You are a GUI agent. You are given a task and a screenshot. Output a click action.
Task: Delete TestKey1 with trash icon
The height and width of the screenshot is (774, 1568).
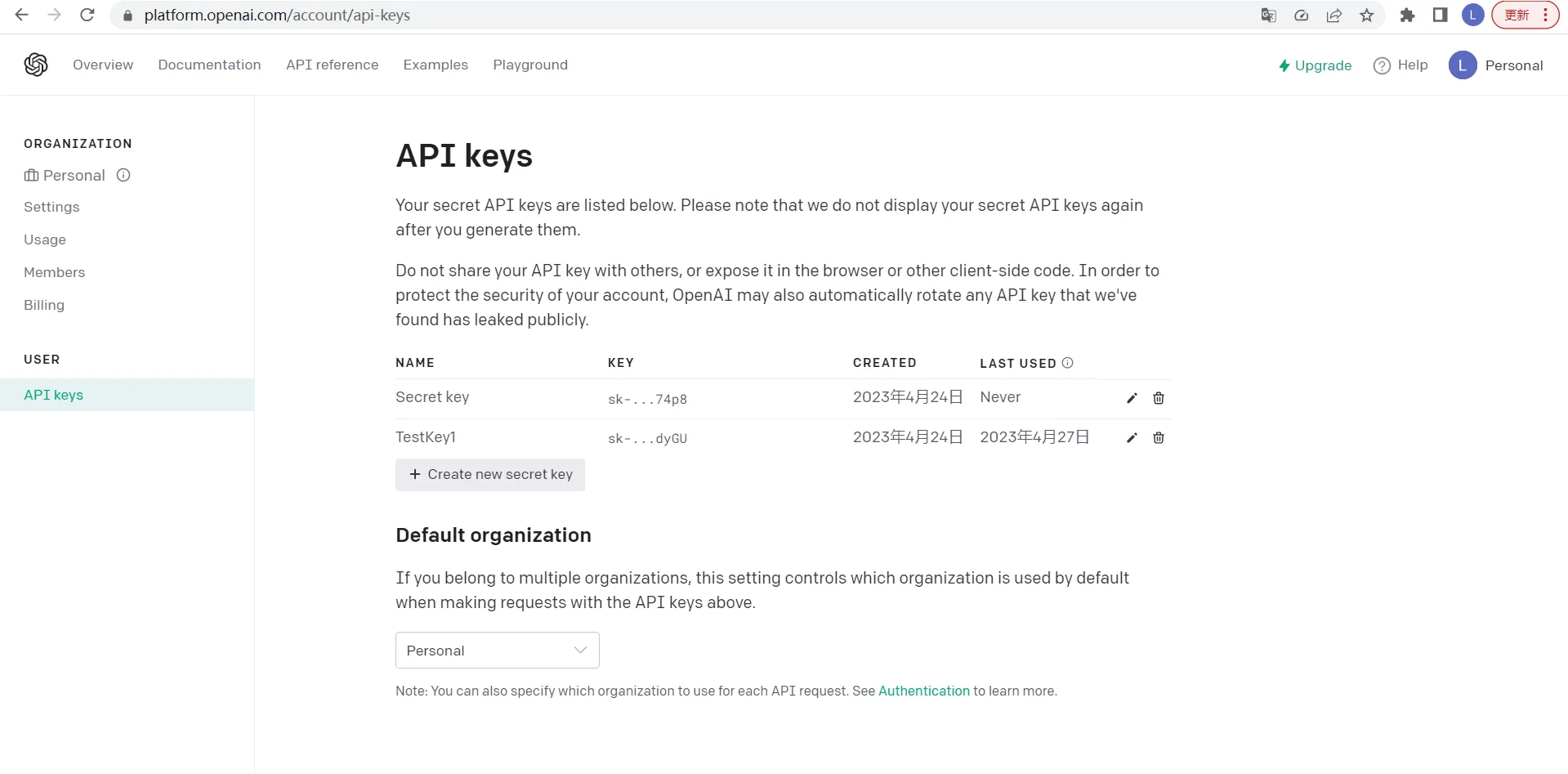click(1159, 438)
